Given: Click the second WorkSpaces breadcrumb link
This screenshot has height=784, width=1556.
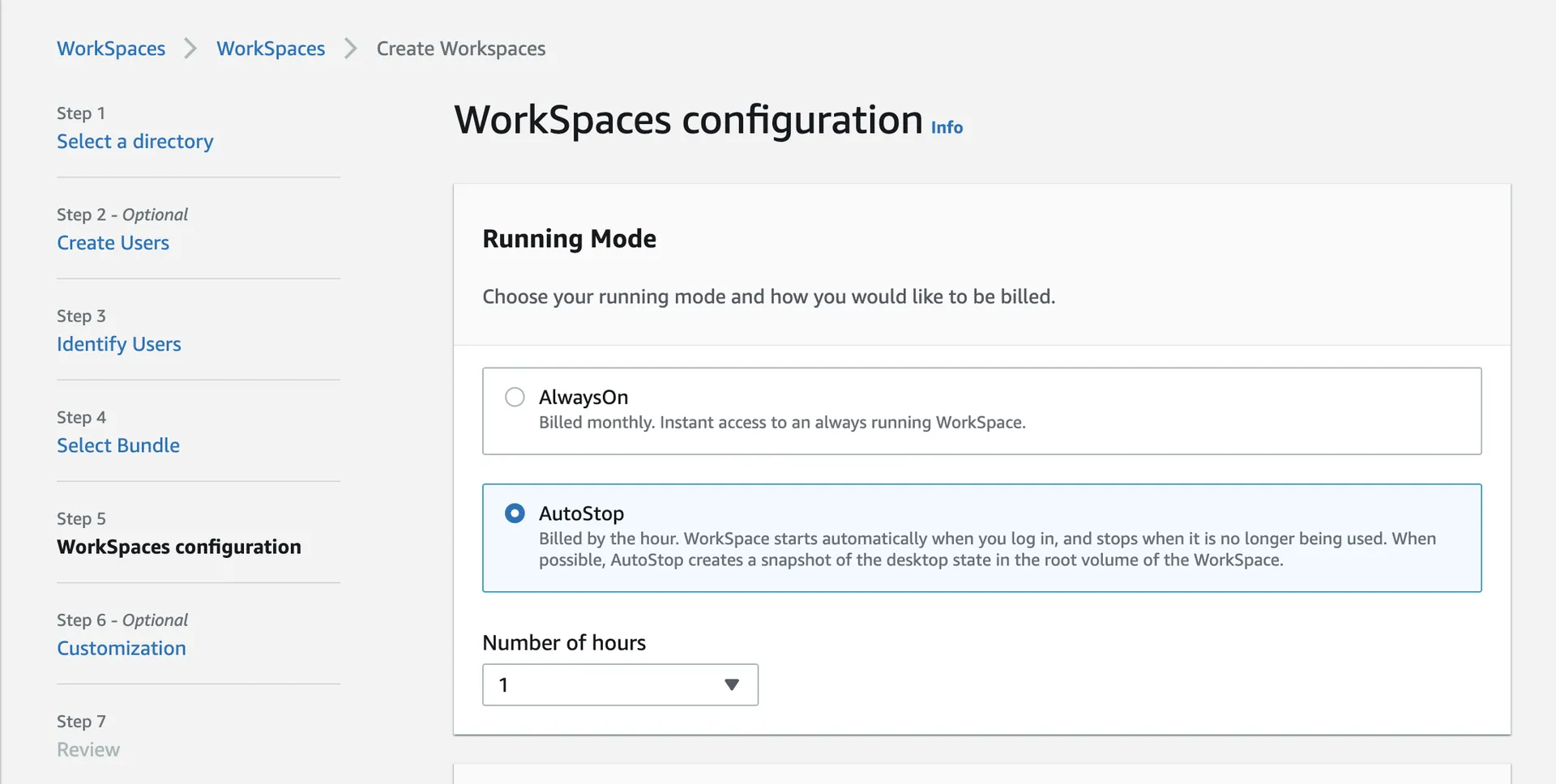Looking at the screenshot, I should [x=271, y=49].
